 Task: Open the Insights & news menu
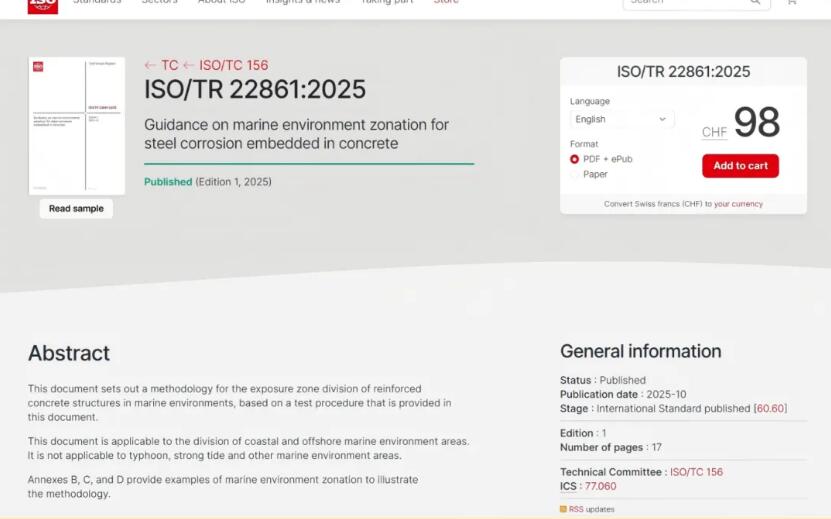302,3
